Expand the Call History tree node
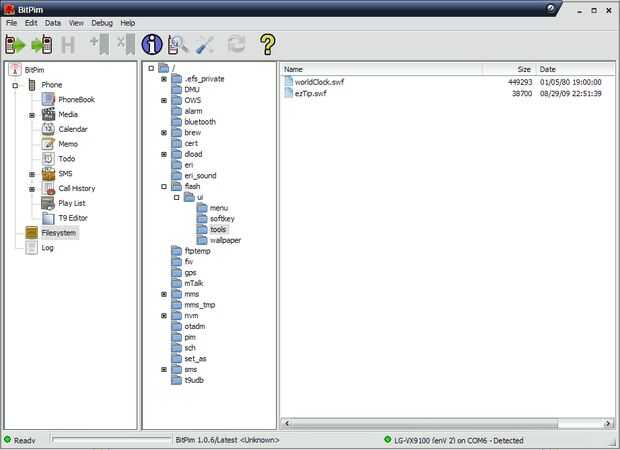Image resolution: width=620 pixels, height=450 pixels. tap(32, 189)
